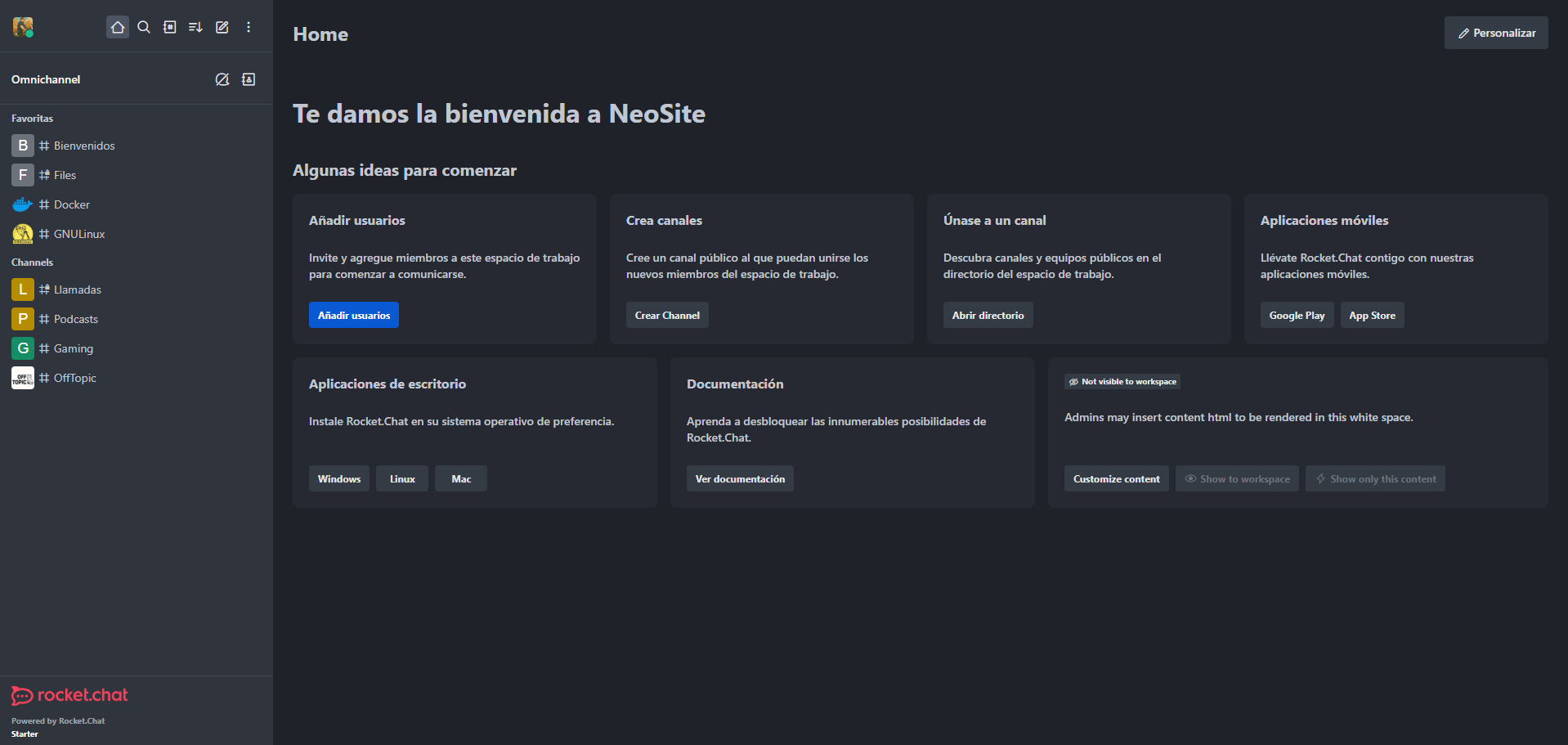Image resolution: width=1568 pixels, height=745 pixels.
Task: Click the user avatar with status
Action: click(23, 27)
